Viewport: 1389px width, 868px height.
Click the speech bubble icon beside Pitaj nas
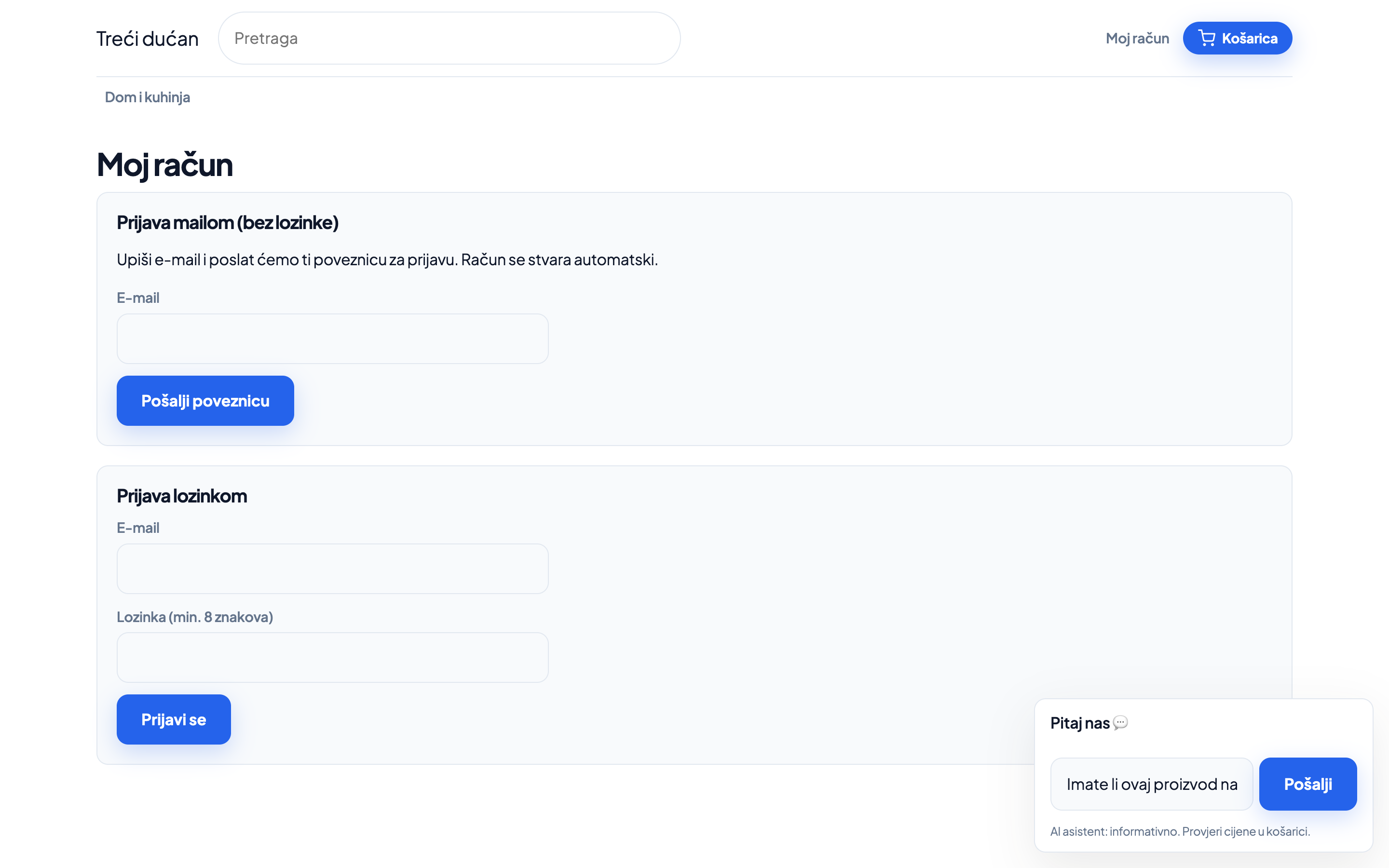[x=1120, y=723]
